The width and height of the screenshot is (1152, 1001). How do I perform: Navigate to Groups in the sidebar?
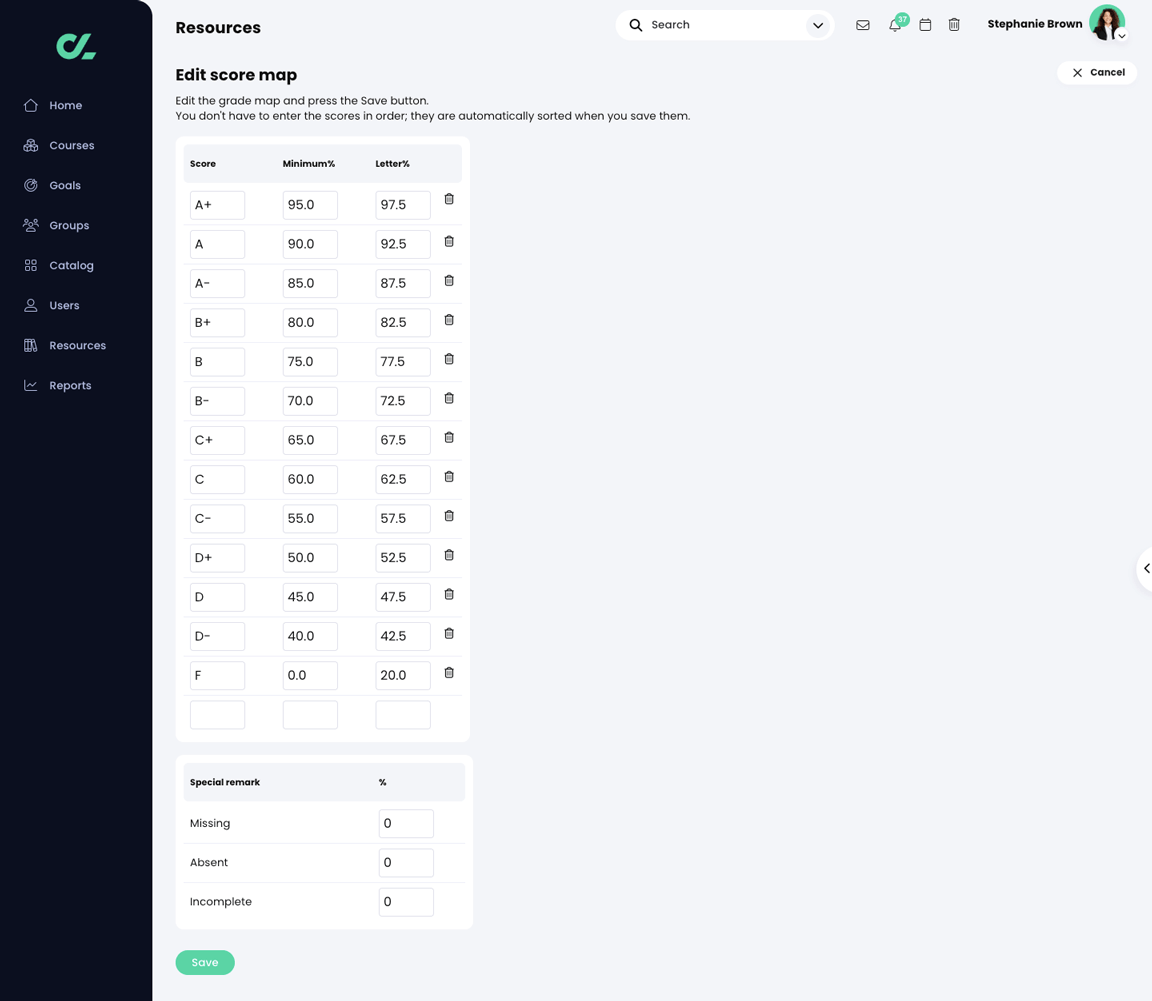click(57, 226)
